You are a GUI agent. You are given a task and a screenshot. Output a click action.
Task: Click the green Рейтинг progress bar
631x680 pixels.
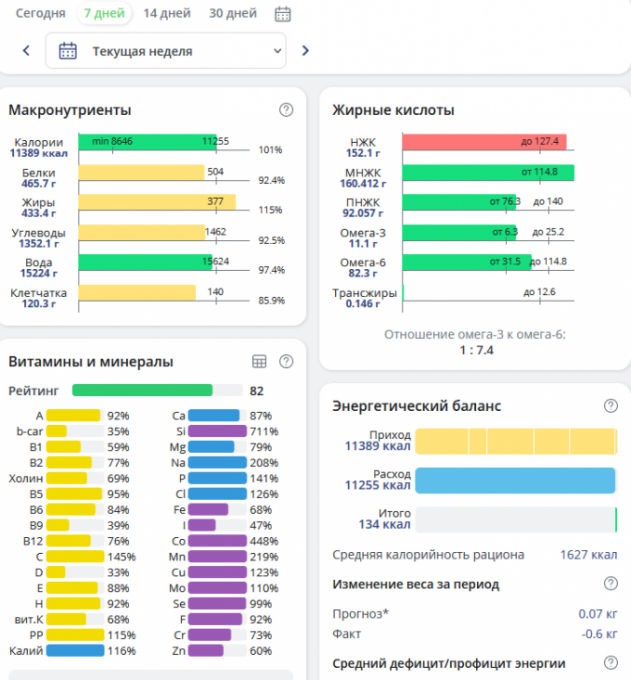(141, 390)
